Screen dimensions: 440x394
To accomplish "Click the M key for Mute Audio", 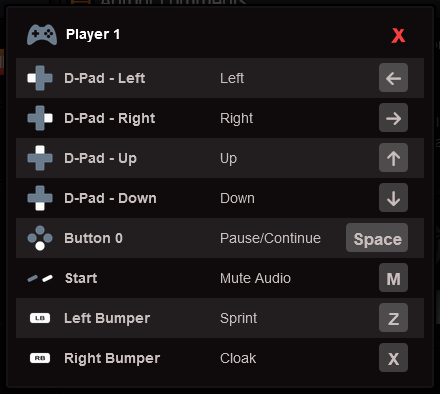I will pyautogui.click(x=393, y=278).
